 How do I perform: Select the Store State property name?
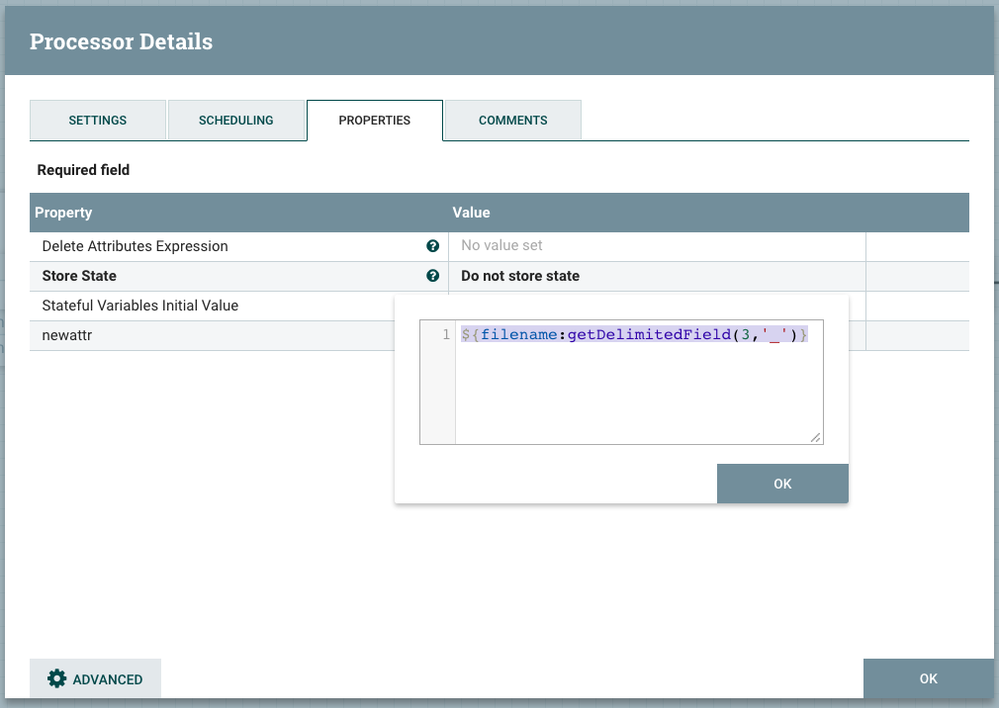79,276
